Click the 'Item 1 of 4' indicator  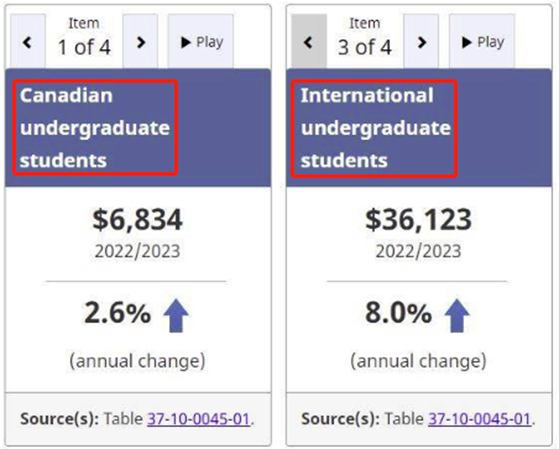point(84,37)
